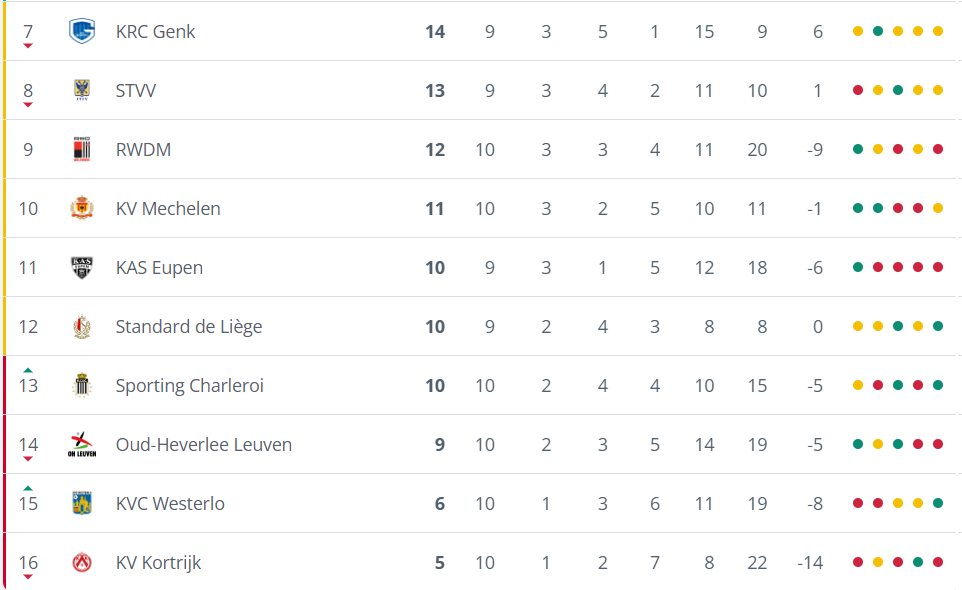Open the Sporting Charleroi team name link

coord(189,385)
